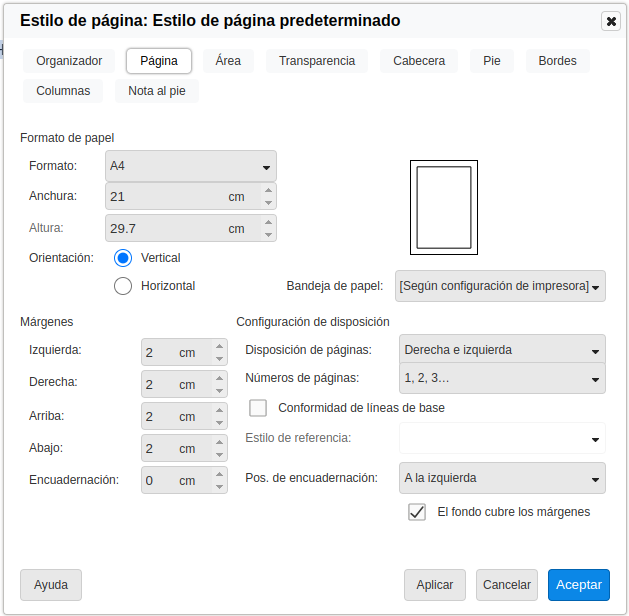629x616 pixels.
Task: Switch to the Bordes tab
Action: tap(557, 61)
